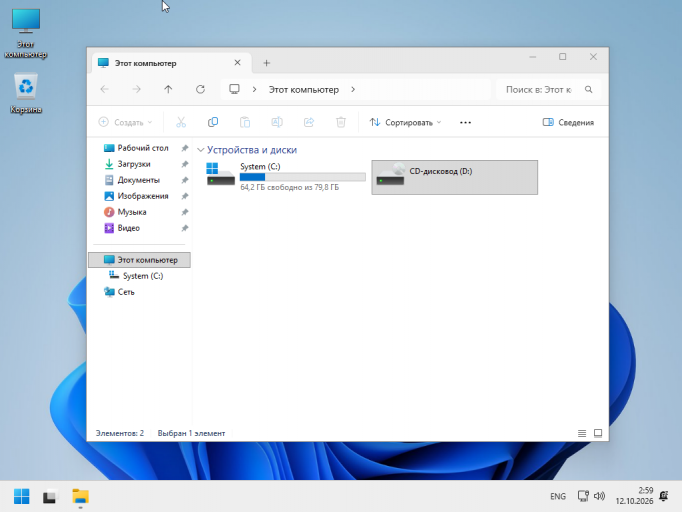Click chevron after Этот компьютер in address bar
This screenshot has width=682, height=512.
click(353, 89)
